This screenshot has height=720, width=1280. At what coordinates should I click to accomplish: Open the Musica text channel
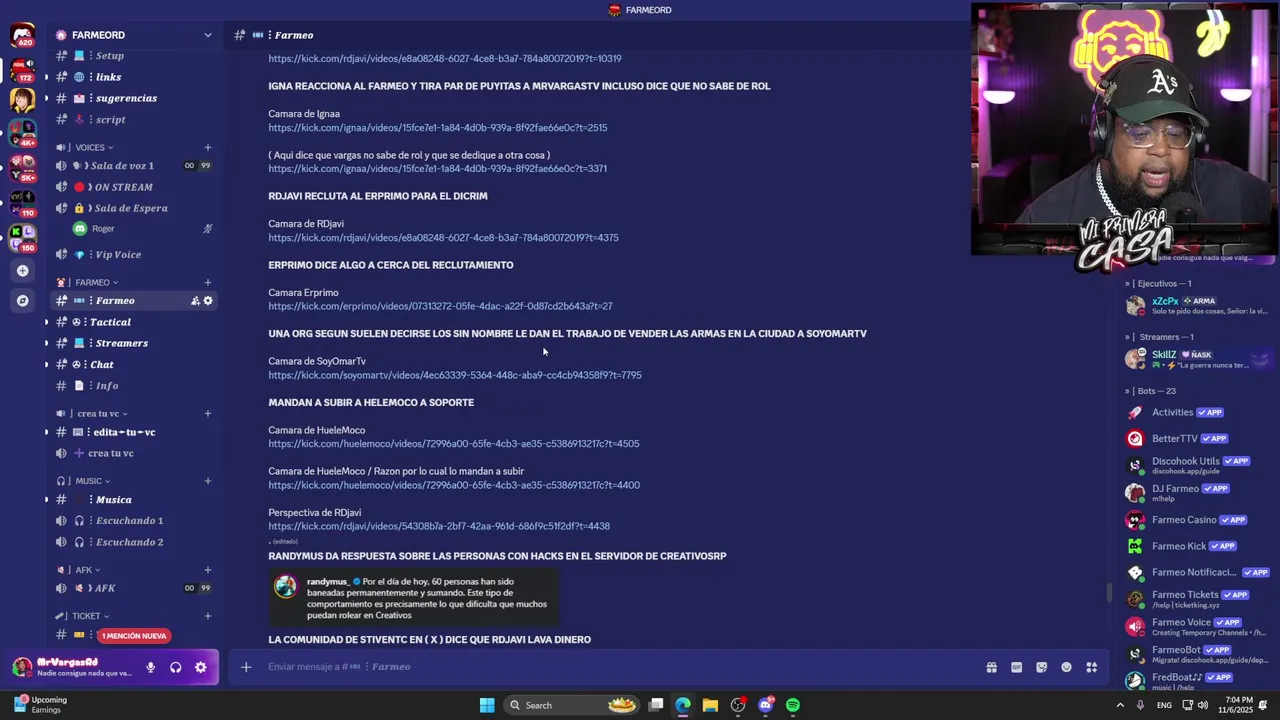[133, 499]
